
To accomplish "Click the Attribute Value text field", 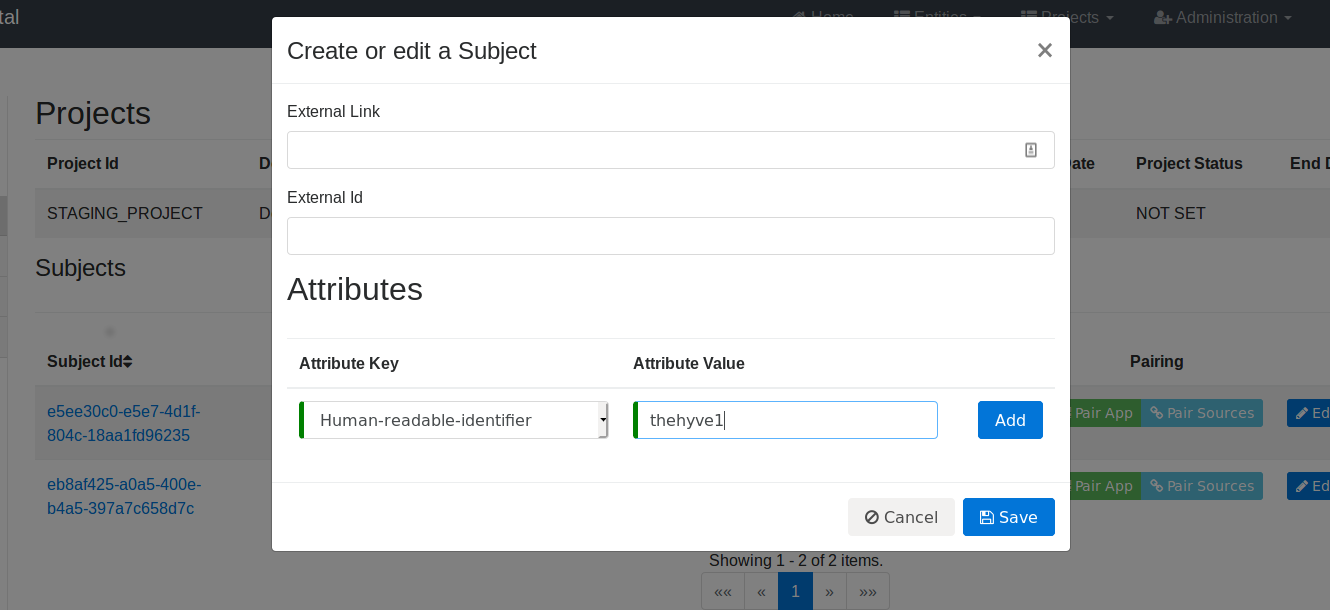I will point(786,420).
